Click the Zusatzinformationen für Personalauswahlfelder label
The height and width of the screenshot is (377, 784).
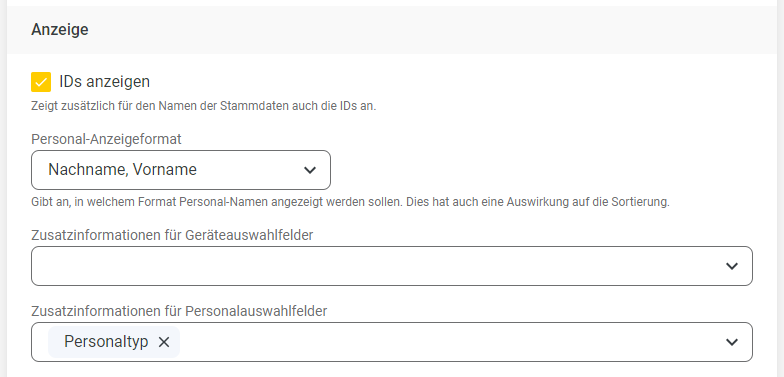click(x=179, y=311)
